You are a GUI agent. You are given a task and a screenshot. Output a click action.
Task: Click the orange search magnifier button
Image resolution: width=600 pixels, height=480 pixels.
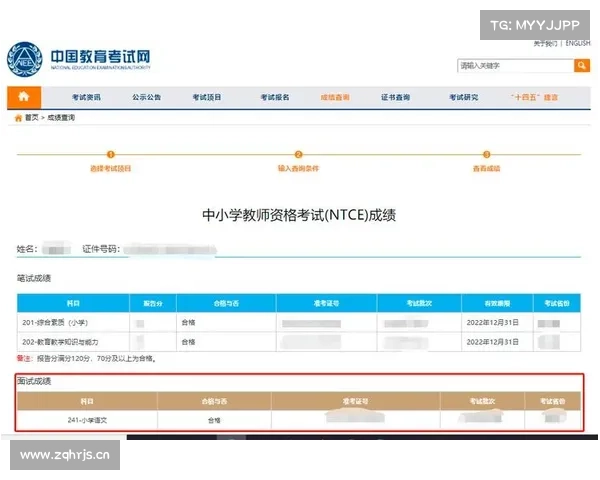[581, 65]
